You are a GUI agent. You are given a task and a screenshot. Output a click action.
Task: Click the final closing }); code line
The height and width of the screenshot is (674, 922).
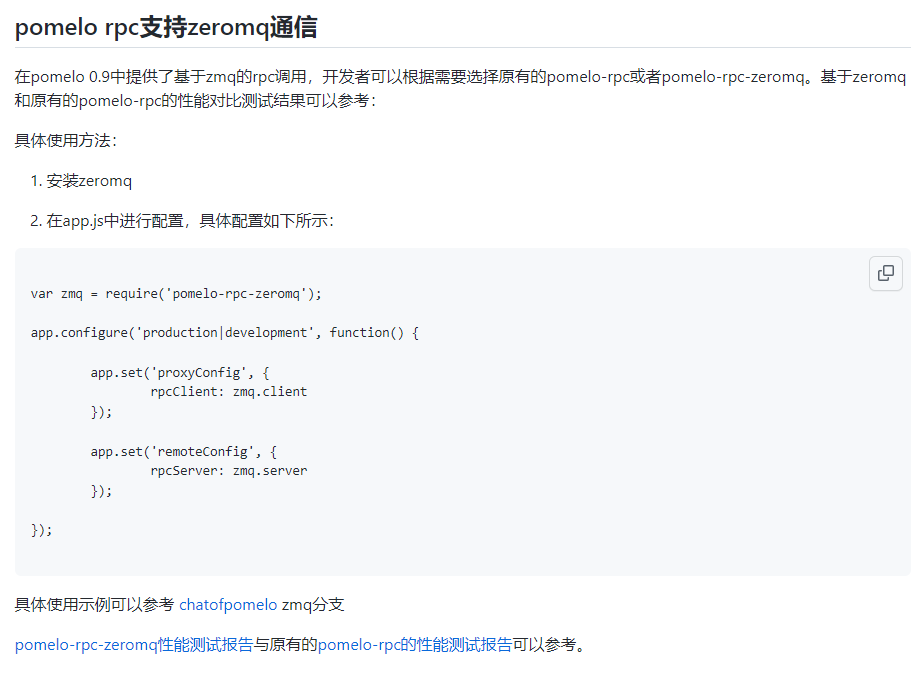[41, 530]
